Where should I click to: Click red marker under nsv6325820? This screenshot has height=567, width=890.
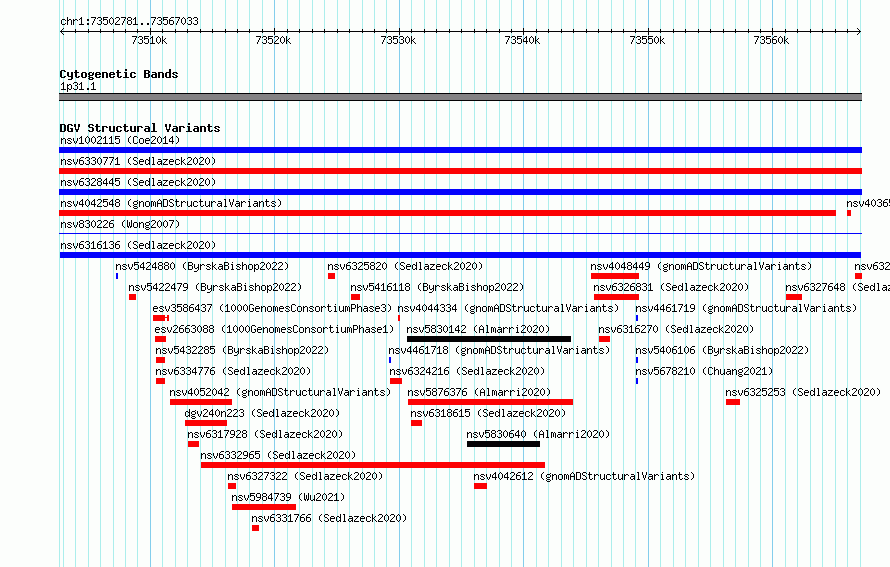pos(331,276)
